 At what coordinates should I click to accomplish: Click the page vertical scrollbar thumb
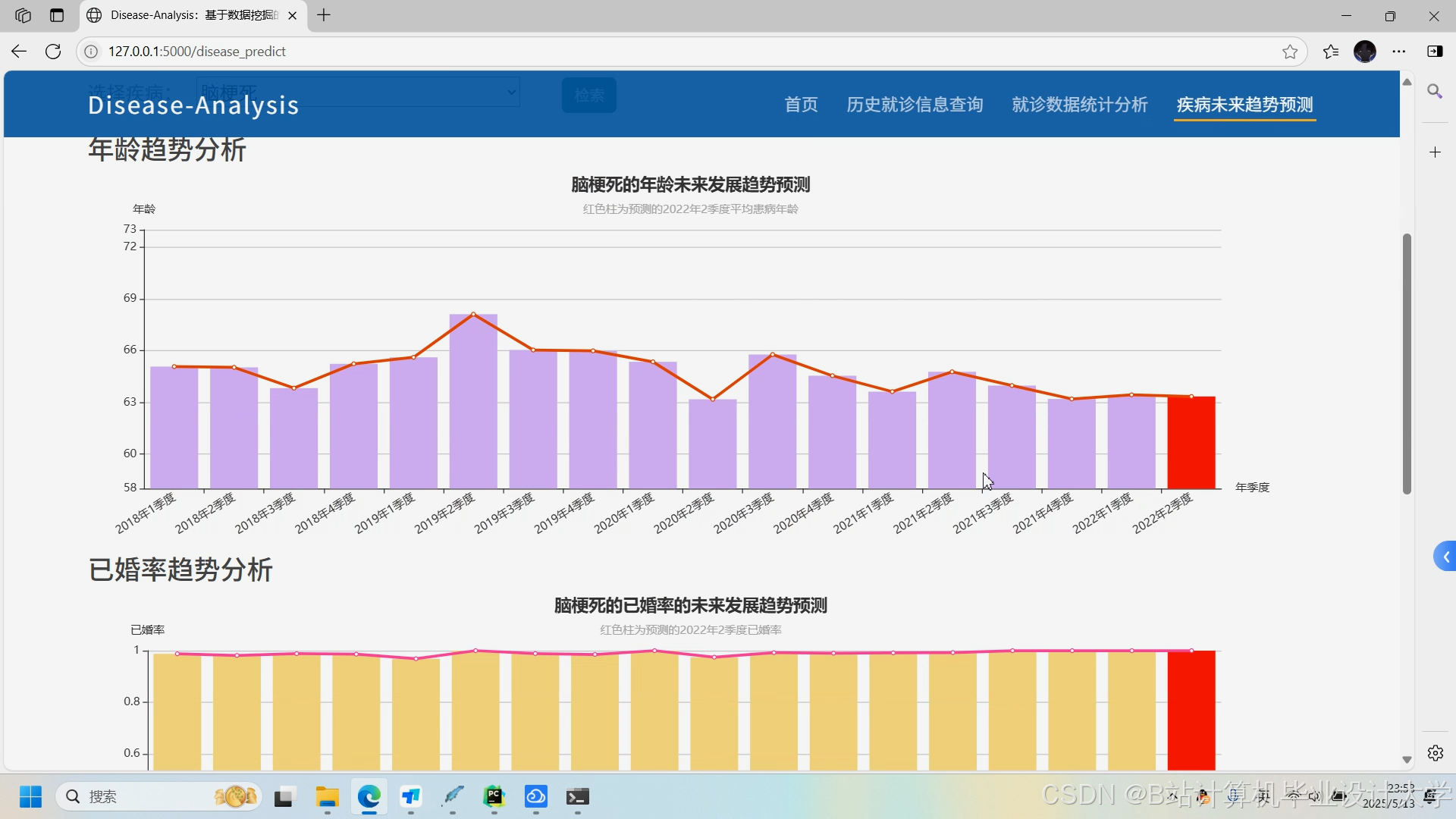tap(1407, 364)
